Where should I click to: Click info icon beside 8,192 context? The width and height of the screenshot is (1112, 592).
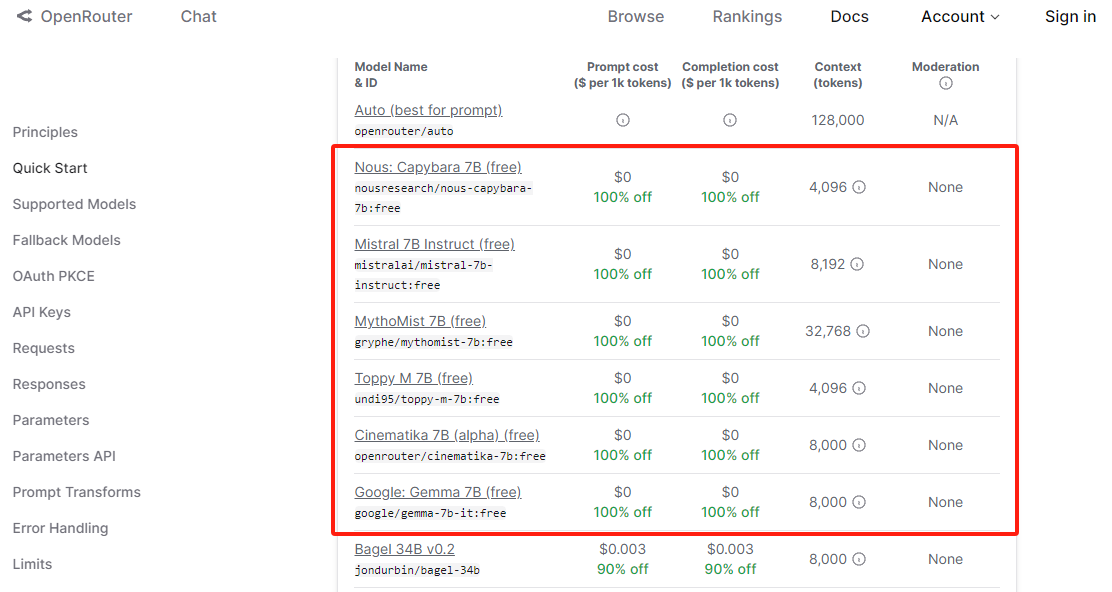[x=857, y=264]
